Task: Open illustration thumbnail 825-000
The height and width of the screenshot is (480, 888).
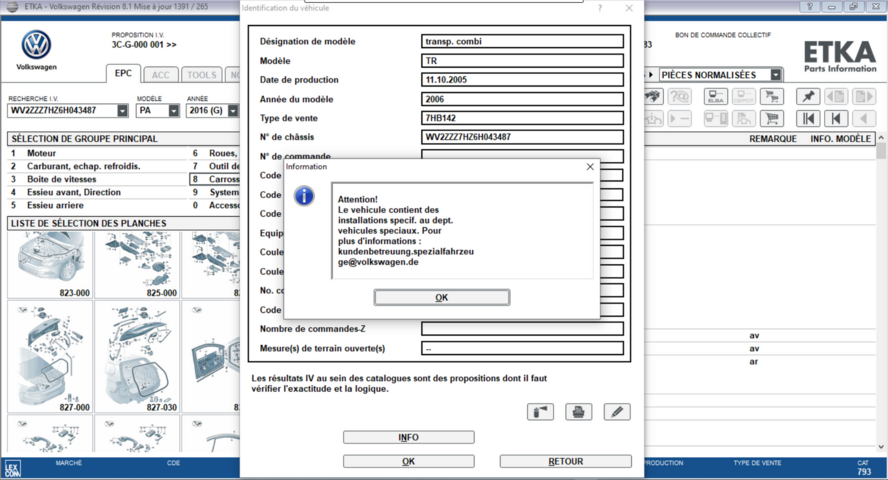Action: pyautogui.click(x=137, y=264)
